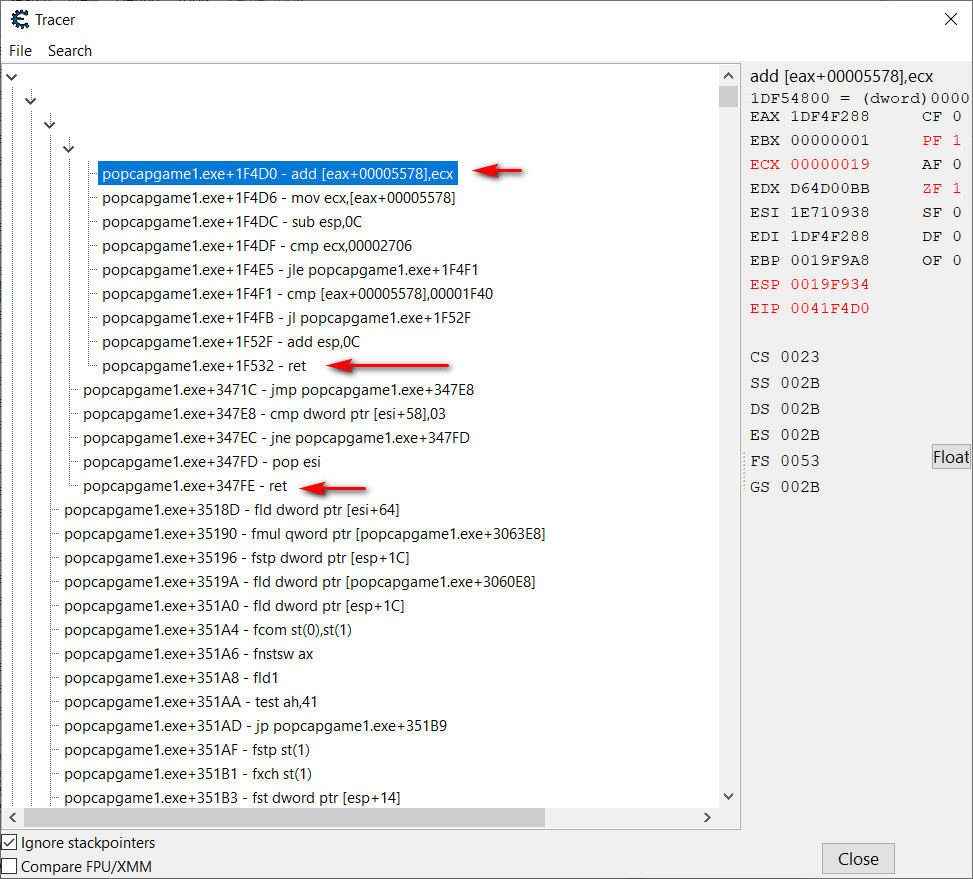973x879 pixels.
Task: Click the ZF 1 flag value
Action: [x=942, y=189]
